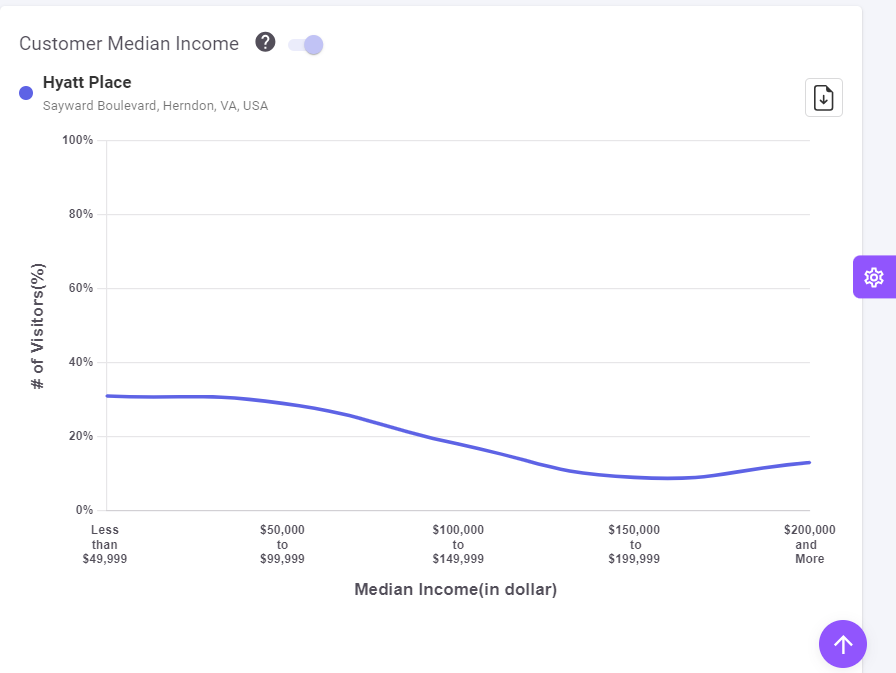Click the $150,000 to $199,999 axis label
896x673 pixels.
[x=634, y=544]
